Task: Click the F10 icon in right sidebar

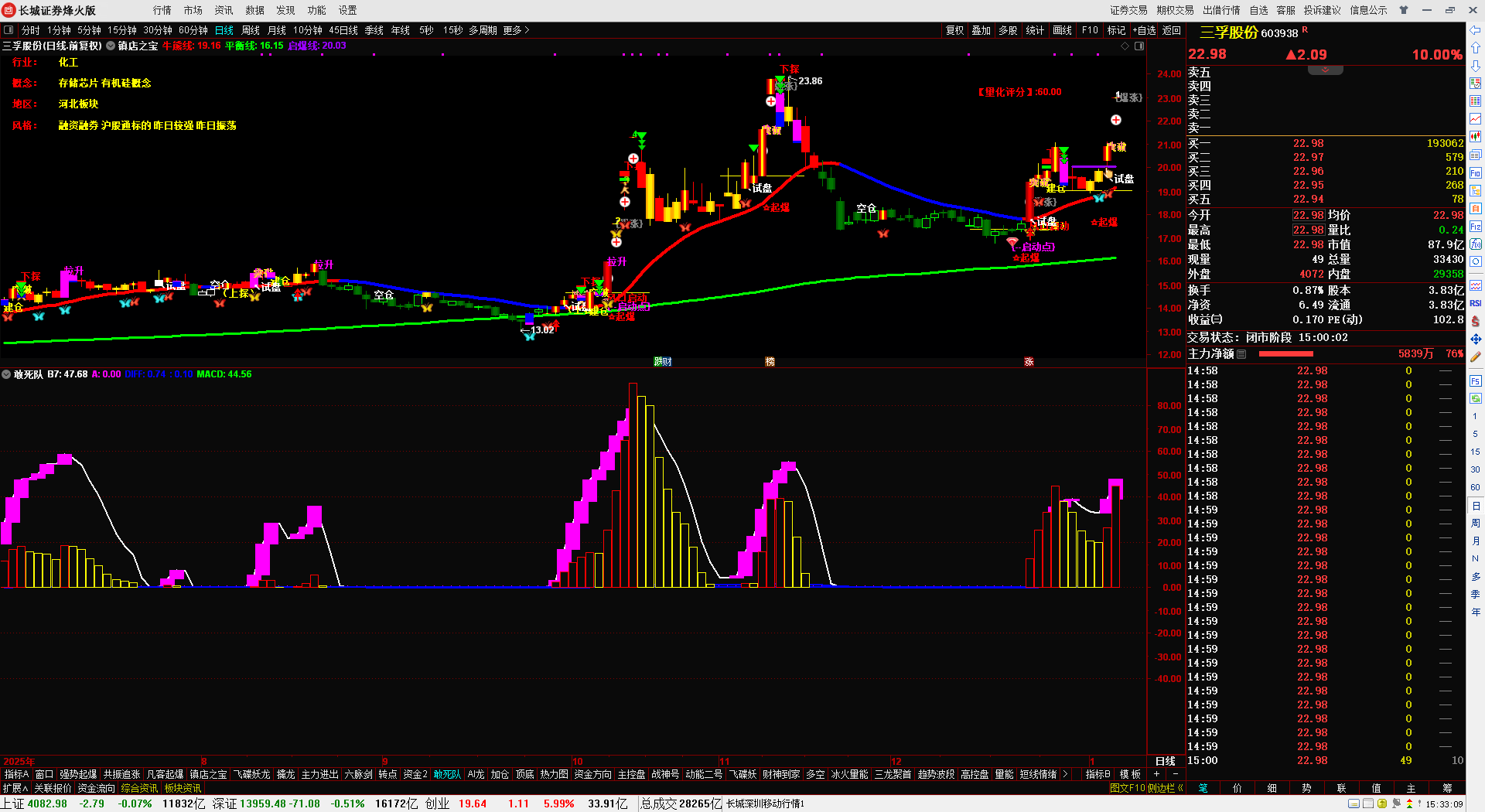Action: point(1476,173)
